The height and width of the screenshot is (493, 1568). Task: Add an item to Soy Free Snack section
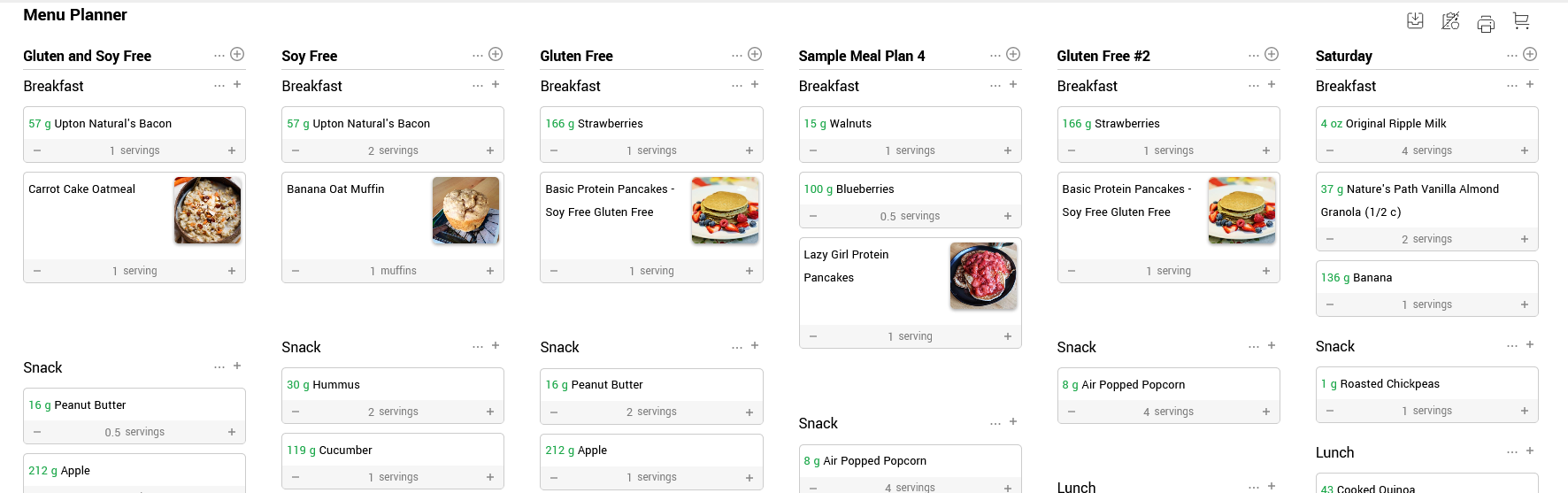click(x=496, y=346)
